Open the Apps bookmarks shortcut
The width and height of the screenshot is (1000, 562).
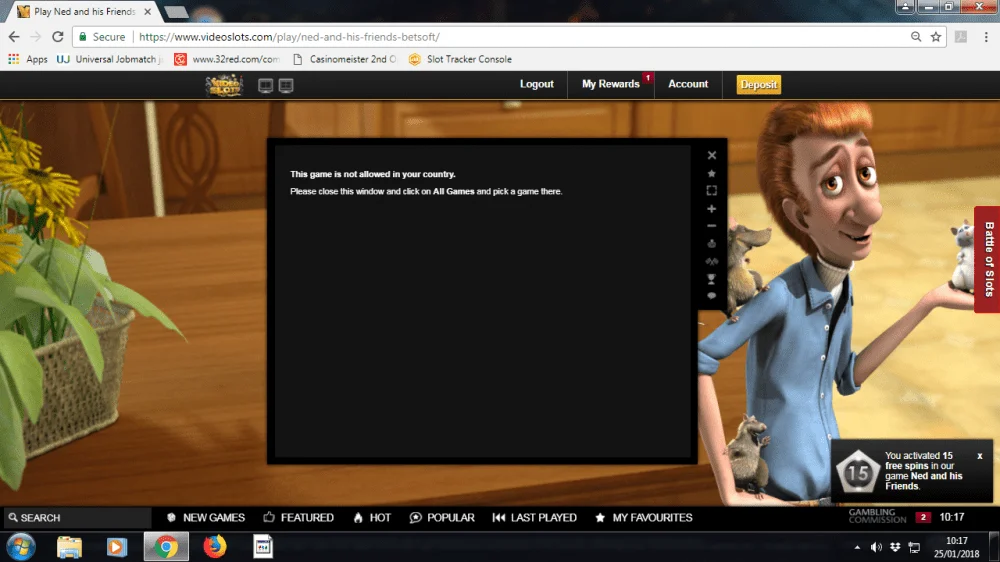click(x=28, y=59)
